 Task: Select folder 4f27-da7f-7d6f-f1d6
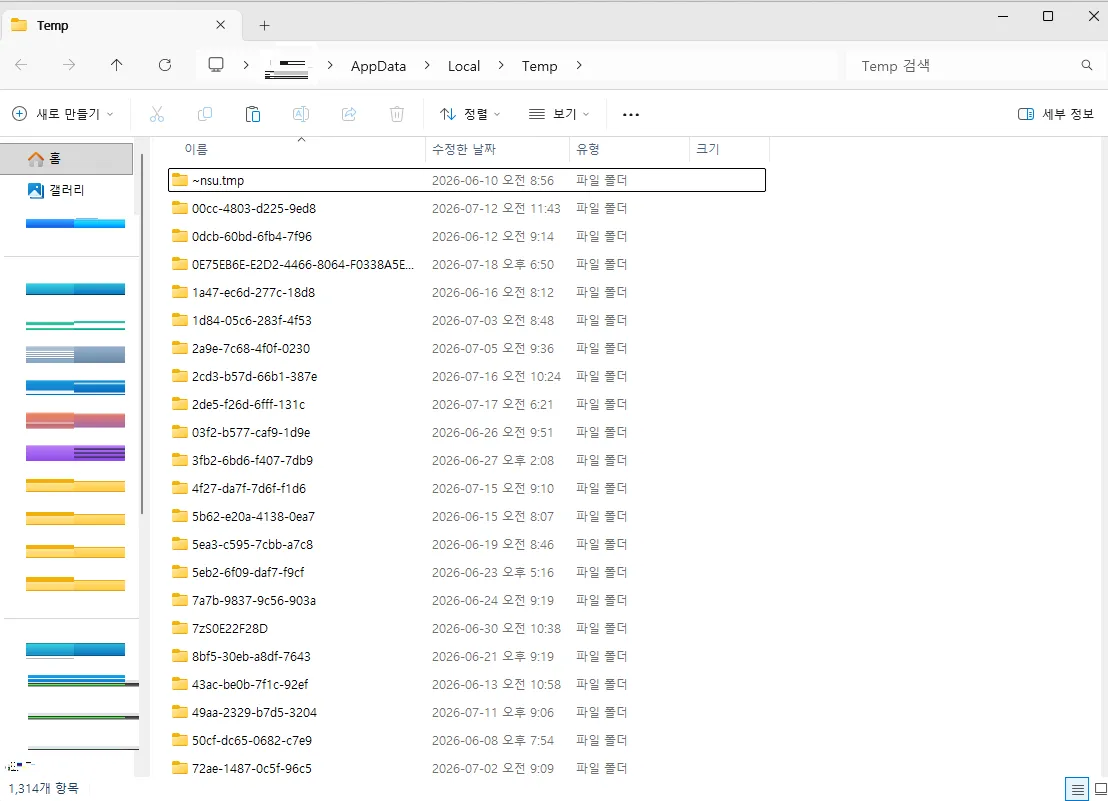pos(466,488)
